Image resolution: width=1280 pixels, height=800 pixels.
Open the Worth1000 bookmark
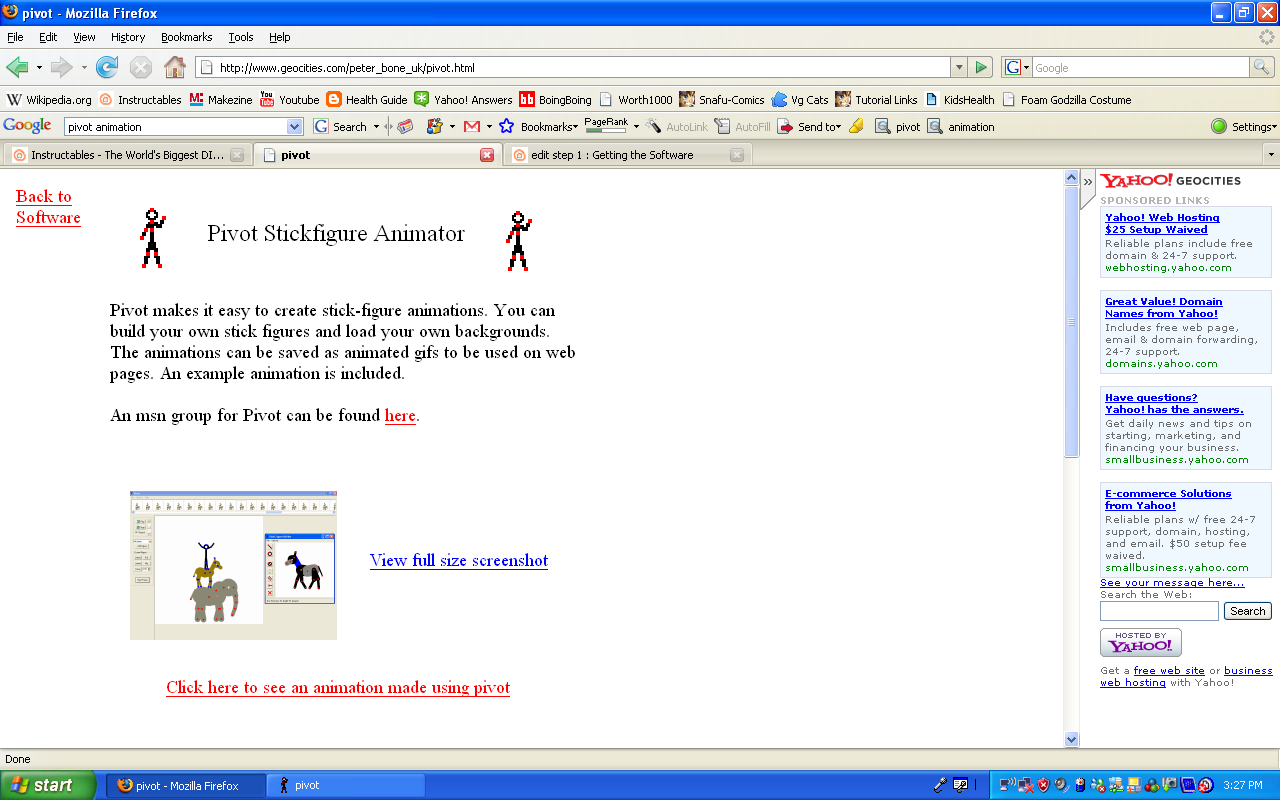(635, 100)
